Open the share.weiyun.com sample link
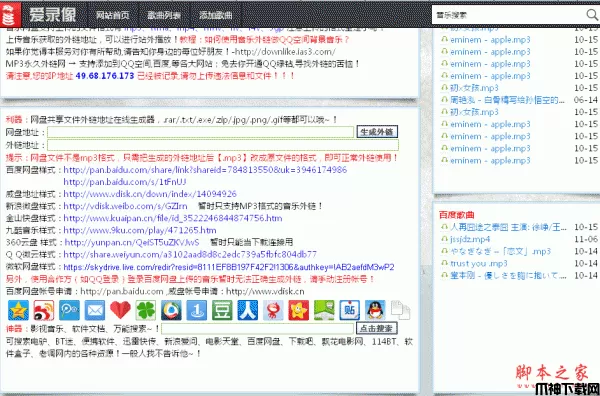The width and height of the screenshot is (600, 396). (x=190, y=254)
